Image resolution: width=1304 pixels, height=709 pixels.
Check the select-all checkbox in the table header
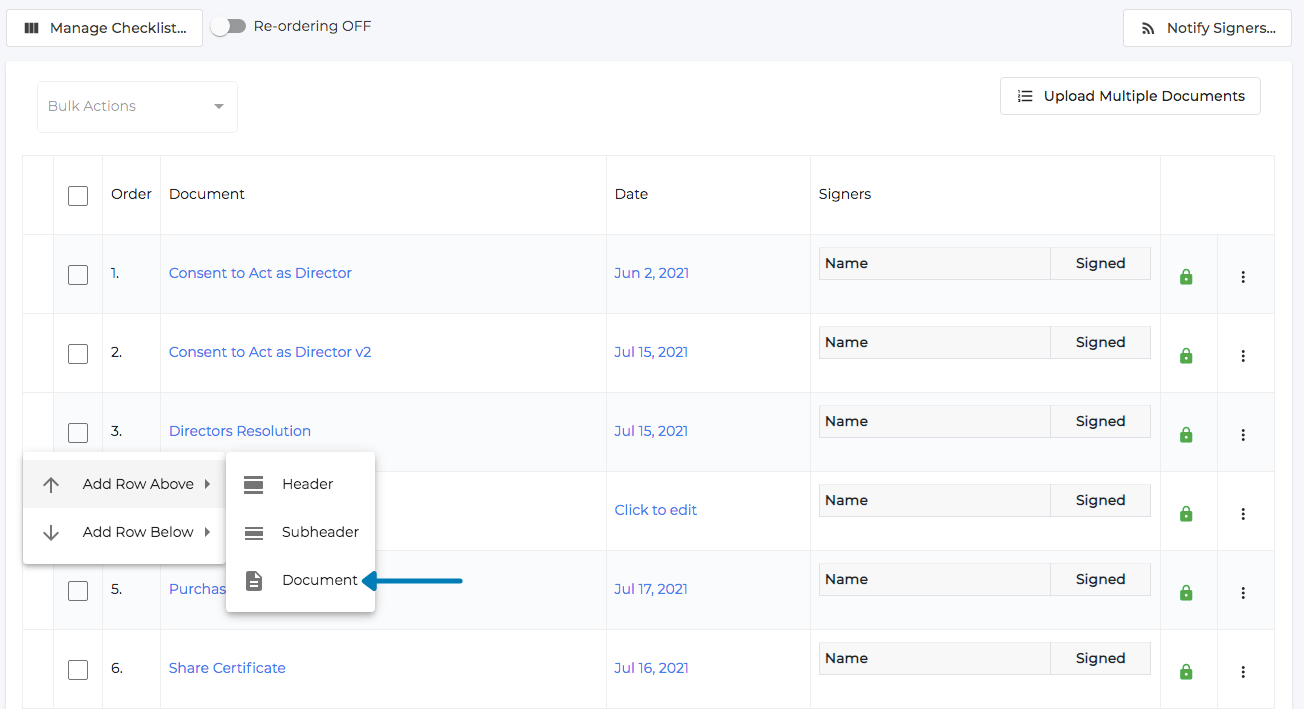coord(77,195)
